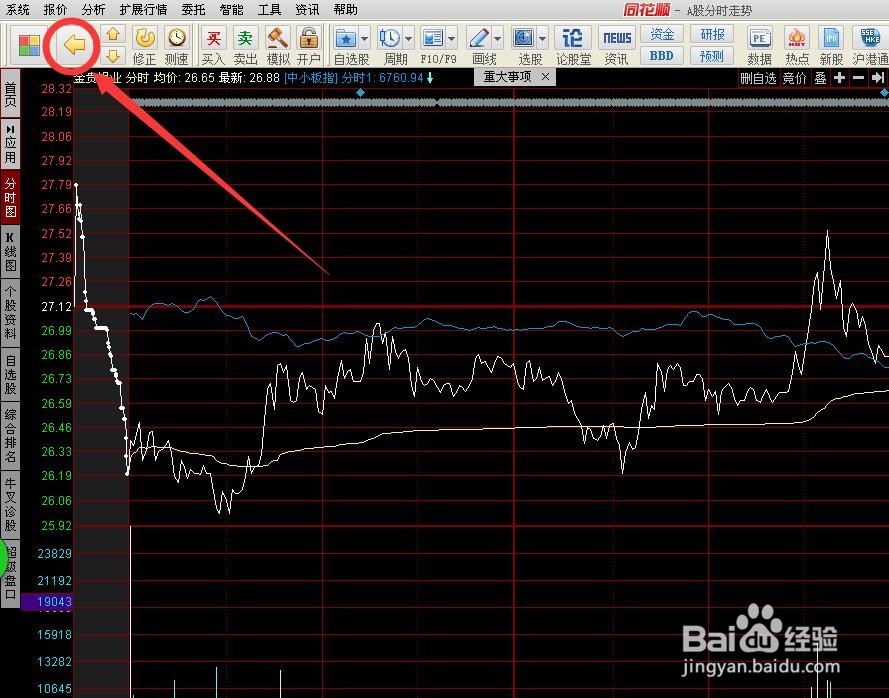Expand the 画线 dropdown arrow

click(498, 39)
